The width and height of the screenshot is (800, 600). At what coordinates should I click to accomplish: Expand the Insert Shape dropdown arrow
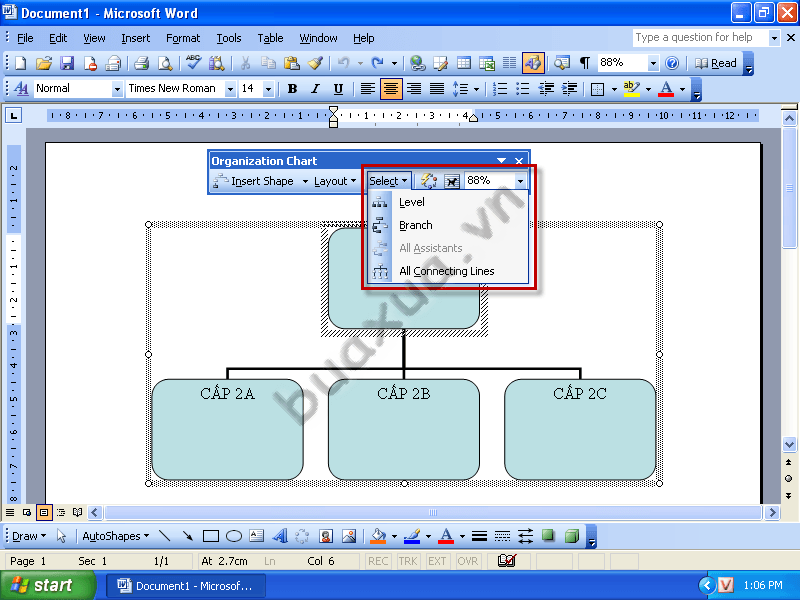click(305, 181)
